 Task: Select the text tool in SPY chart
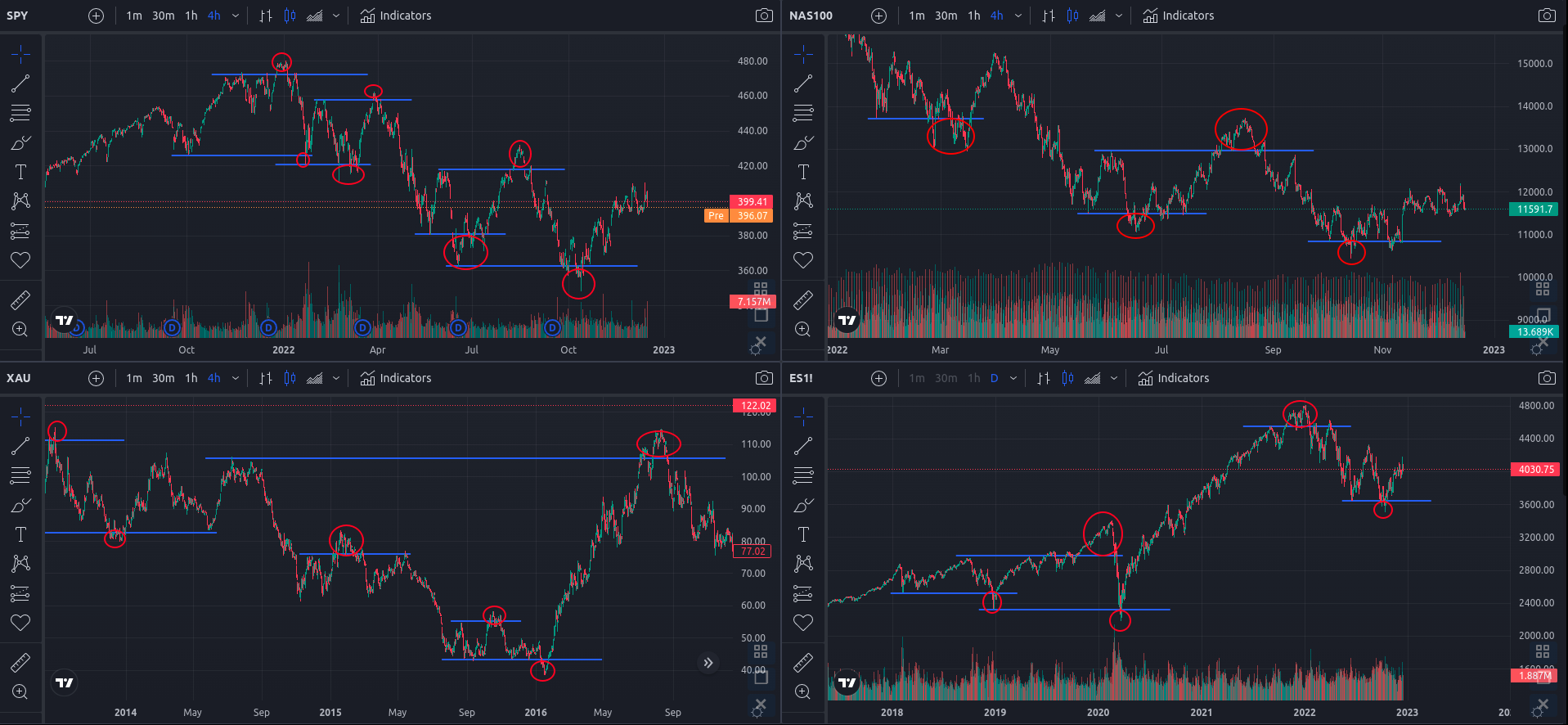tap(20, 172)
